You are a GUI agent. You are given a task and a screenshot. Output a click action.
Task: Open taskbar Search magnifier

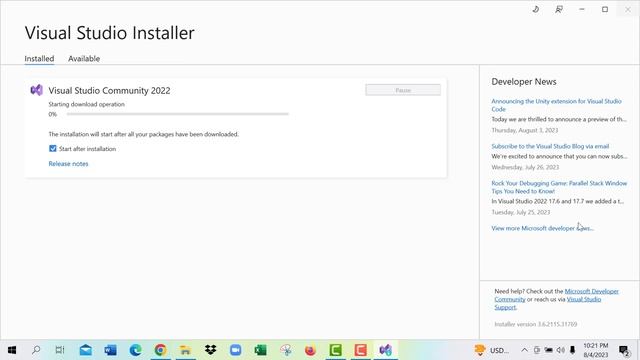[36, 350]
